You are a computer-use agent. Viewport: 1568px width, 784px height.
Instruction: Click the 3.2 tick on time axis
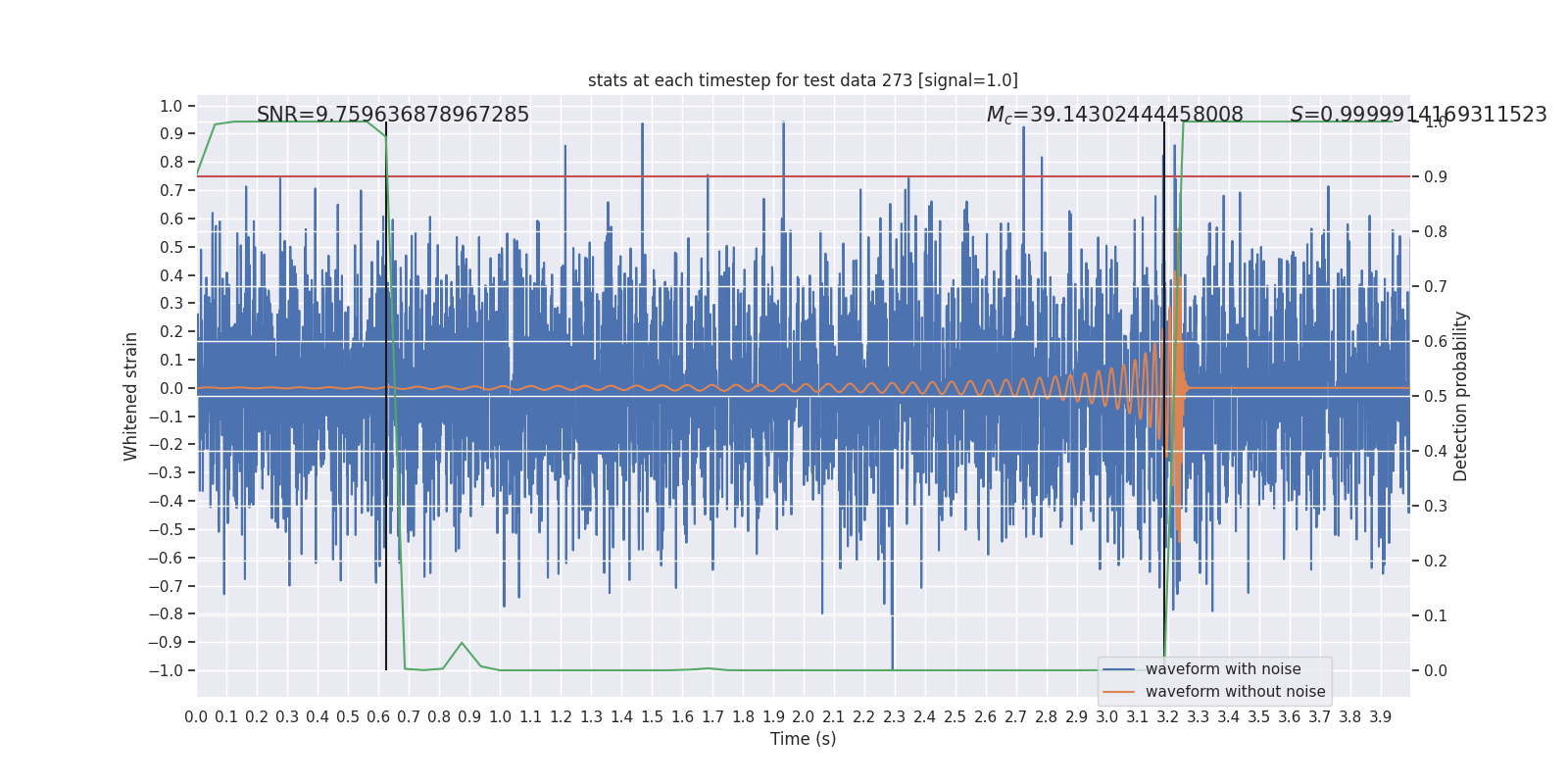1167,717
